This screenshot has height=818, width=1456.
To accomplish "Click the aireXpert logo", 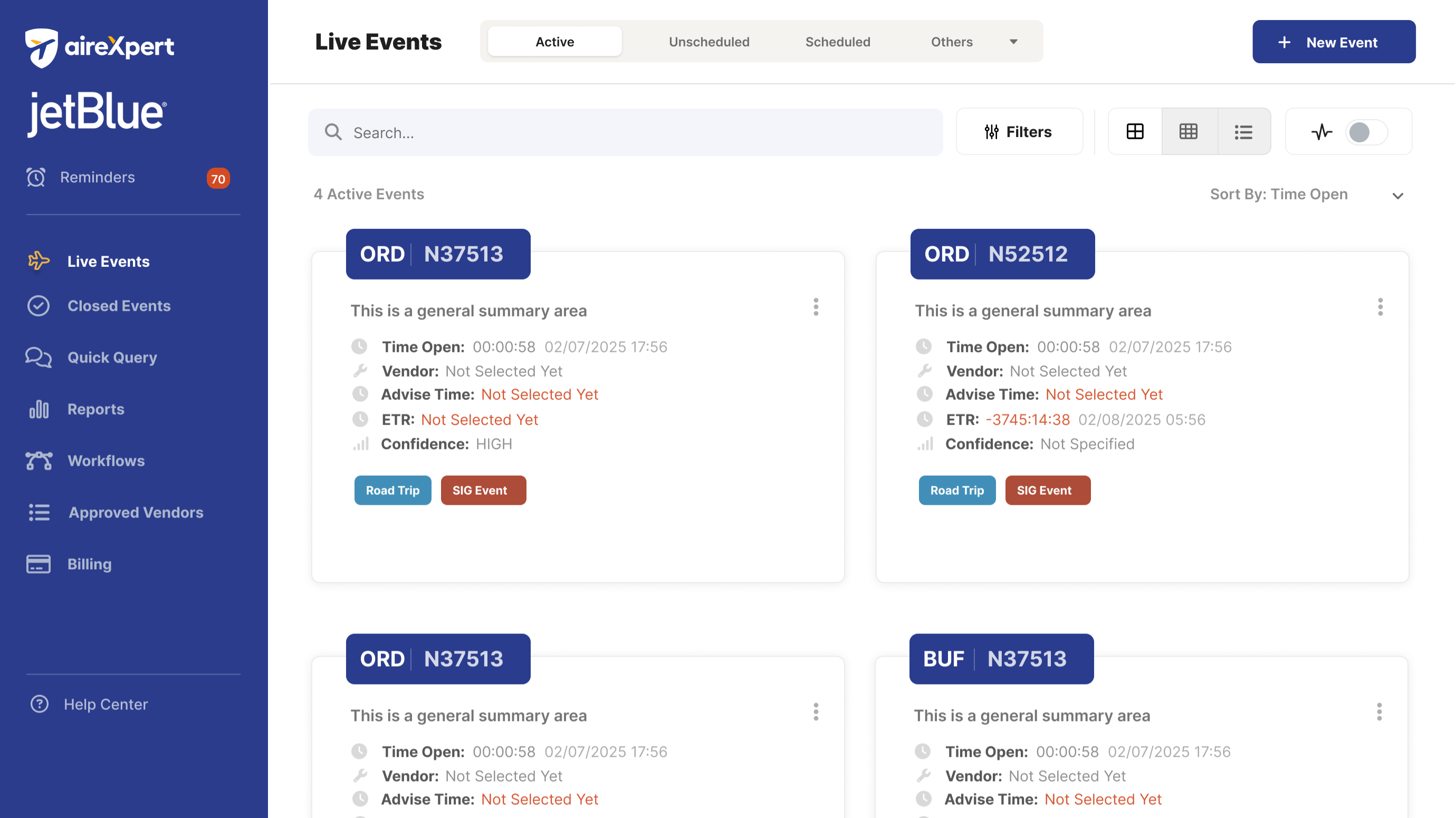I will pos(100,47).
